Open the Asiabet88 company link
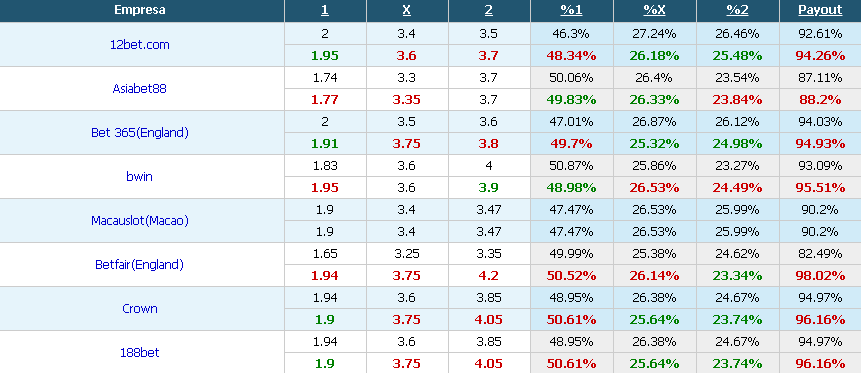Image resolution: width=861 pixels, height=373 pixels. pyautogui.click(x=139, y=88)
